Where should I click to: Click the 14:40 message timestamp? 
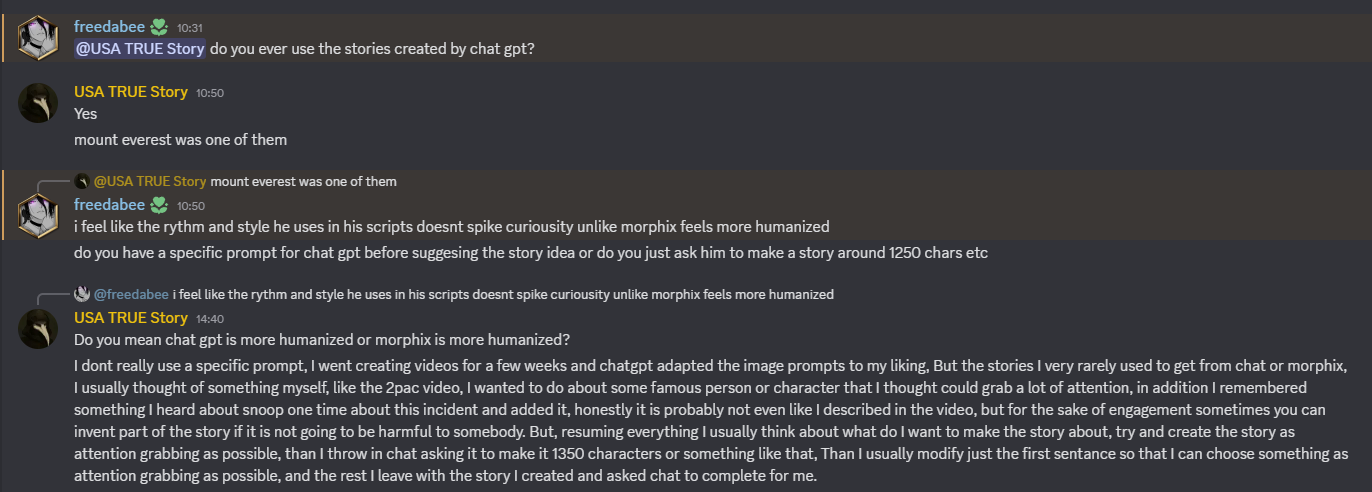coord(213,319)
